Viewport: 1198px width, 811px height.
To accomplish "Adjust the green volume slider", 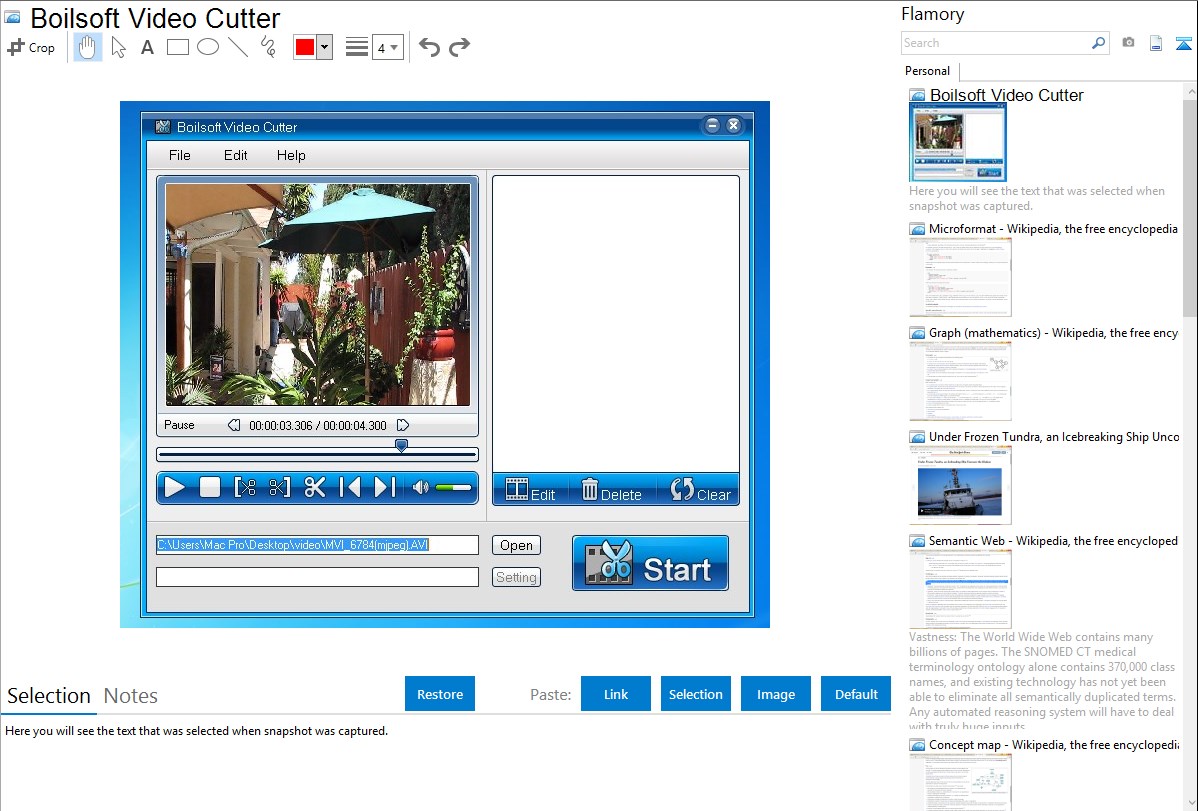I will point(453,488).
